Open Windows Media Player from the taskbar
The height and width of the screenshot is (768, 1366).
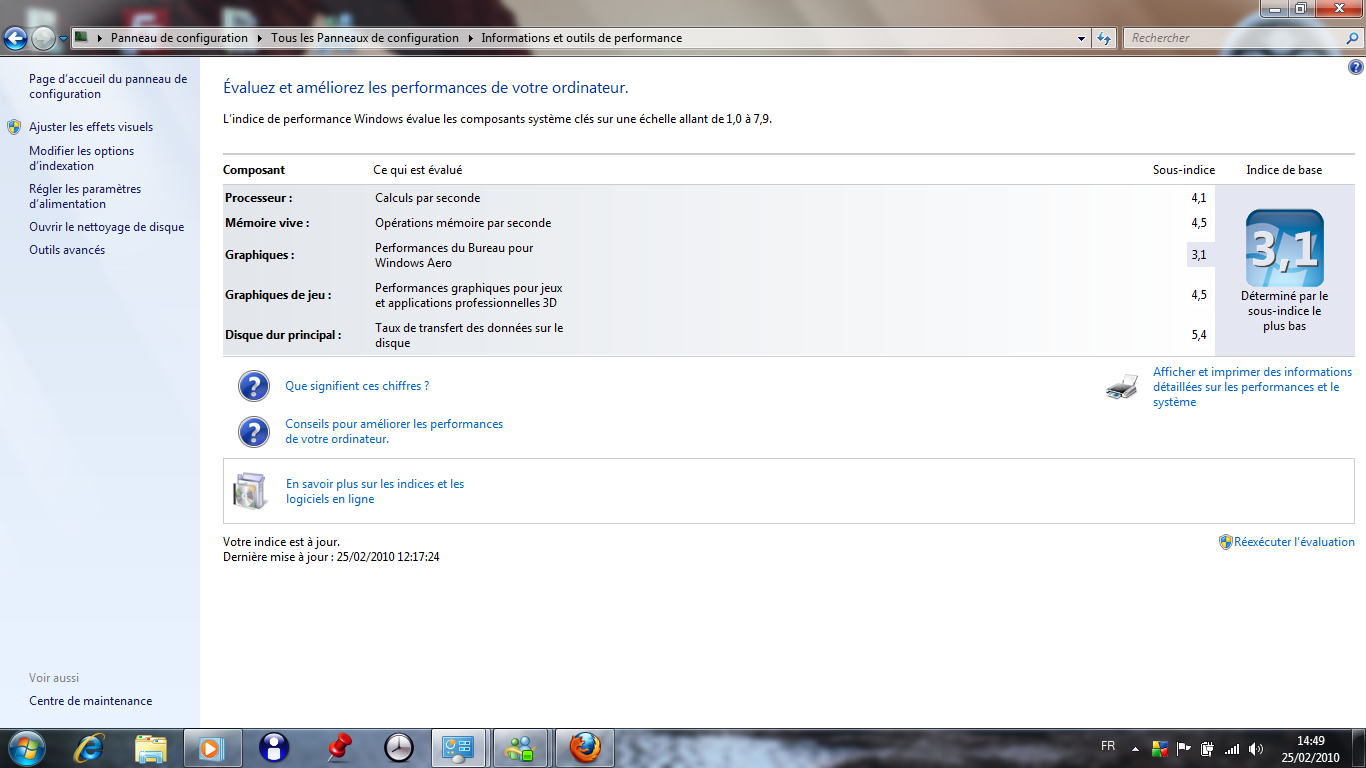coord(212,748)
